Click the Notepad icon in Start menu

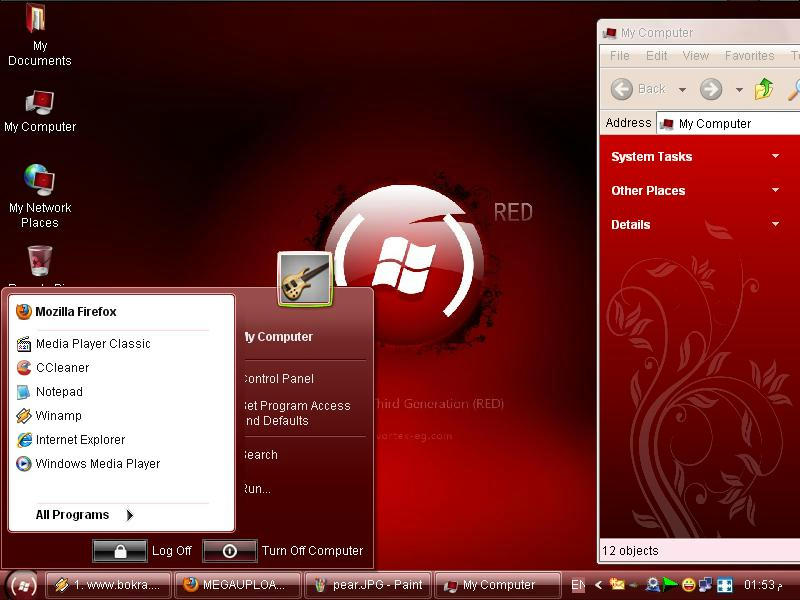[23, 392]
